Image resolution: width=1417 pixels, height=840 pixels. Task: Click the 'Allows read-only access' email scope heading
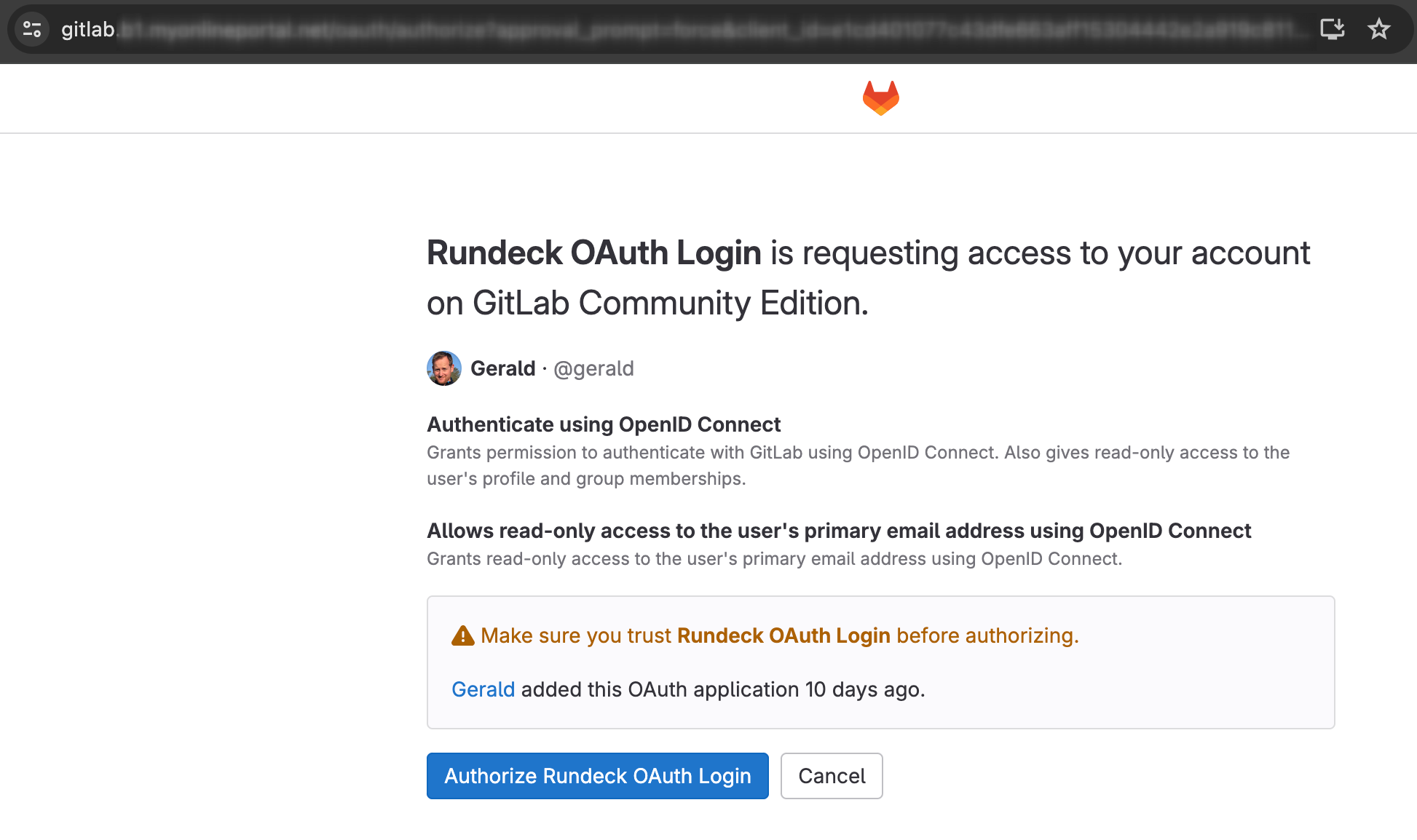[839, 531]
